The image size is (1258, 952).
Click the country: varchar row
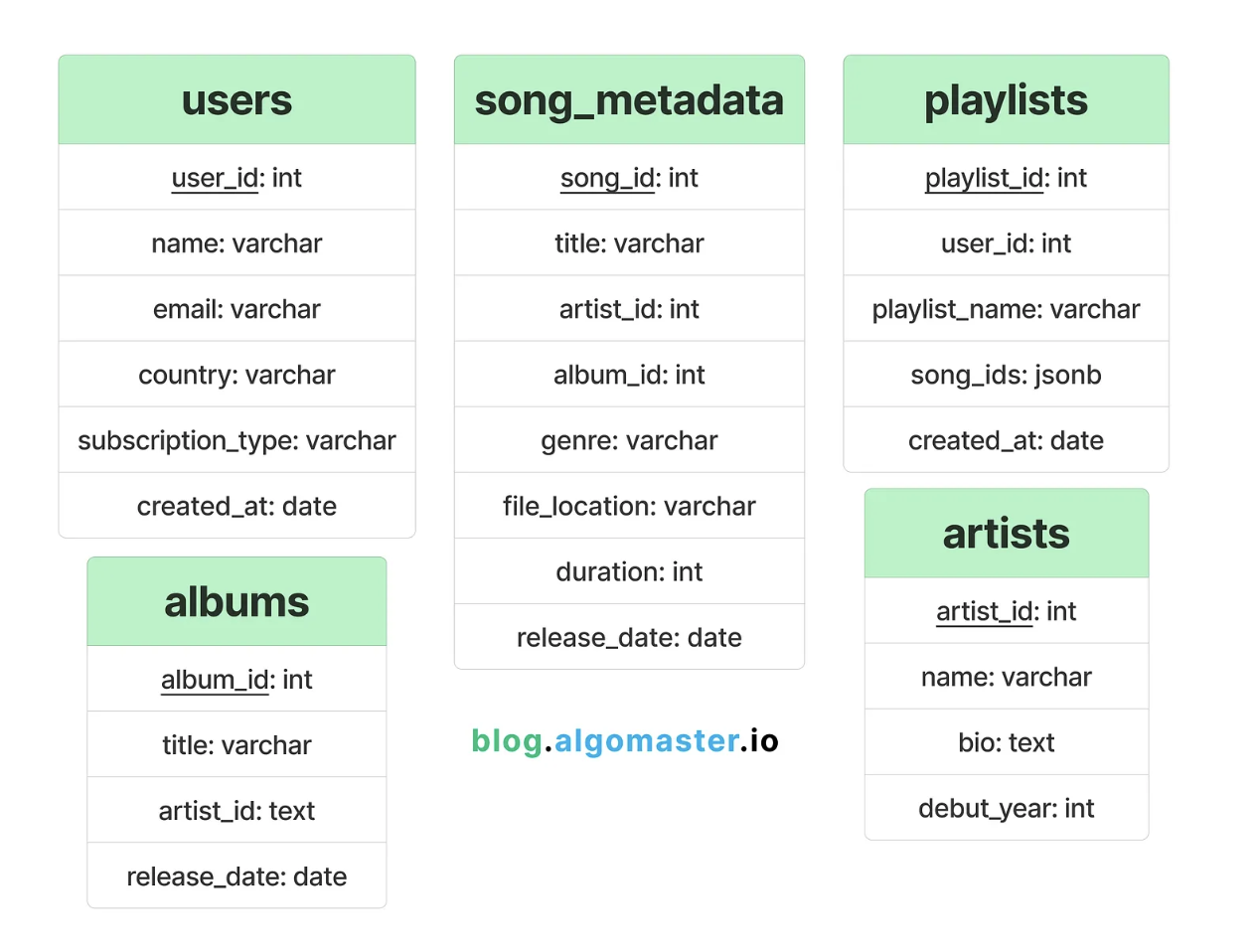click(x=236, y=375)
